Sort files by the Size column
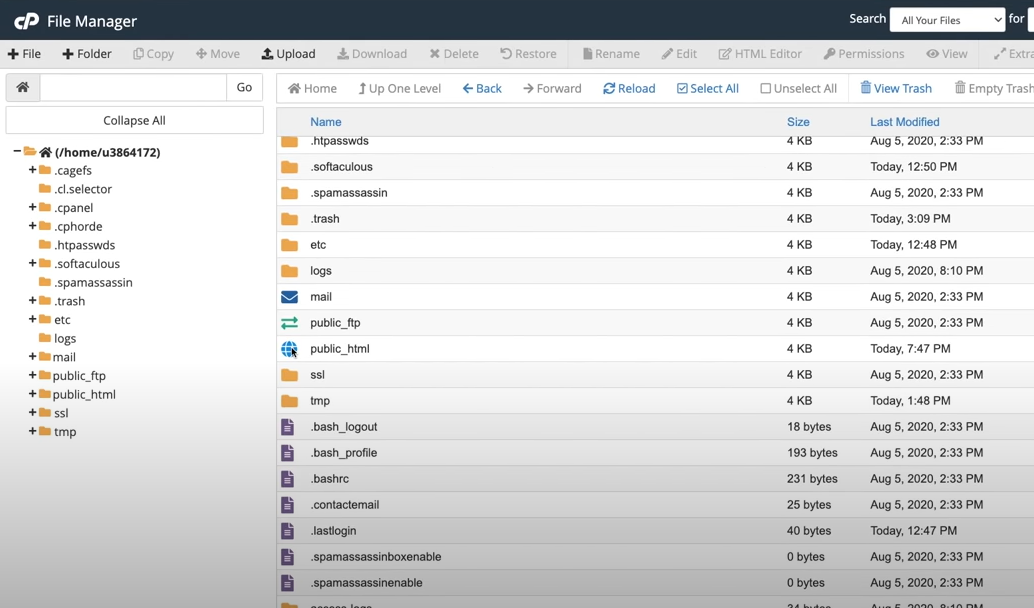 [x=797, y=121]
